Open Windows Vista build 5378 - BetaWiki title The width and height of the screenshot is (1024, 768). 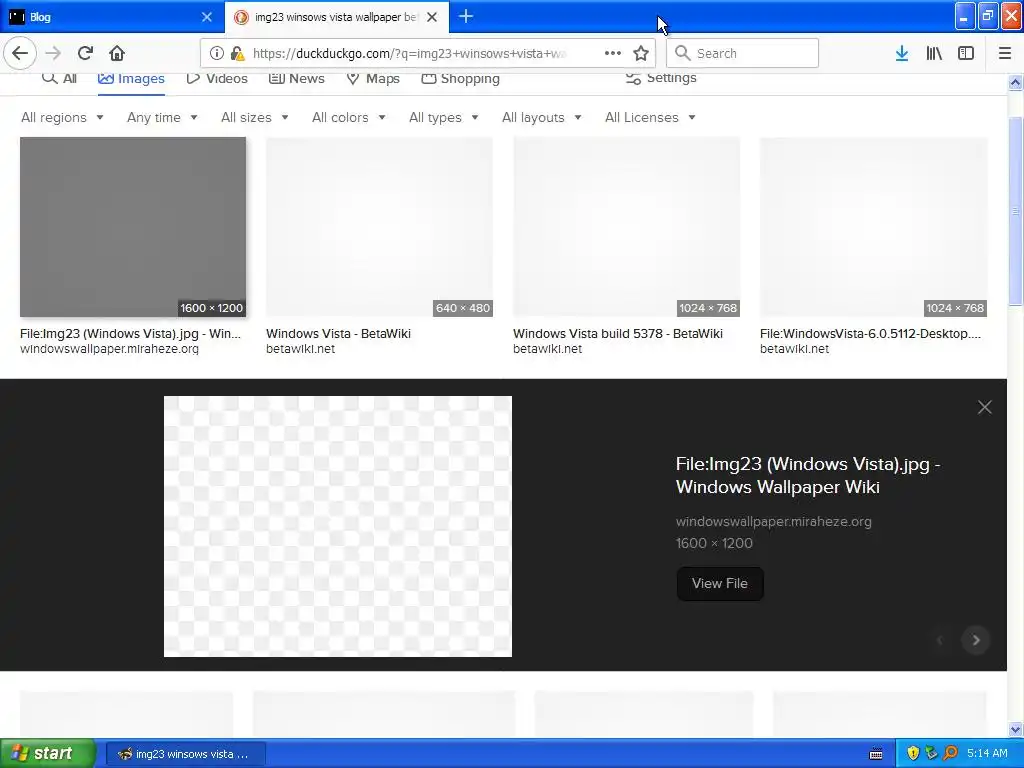pos(618,334)
